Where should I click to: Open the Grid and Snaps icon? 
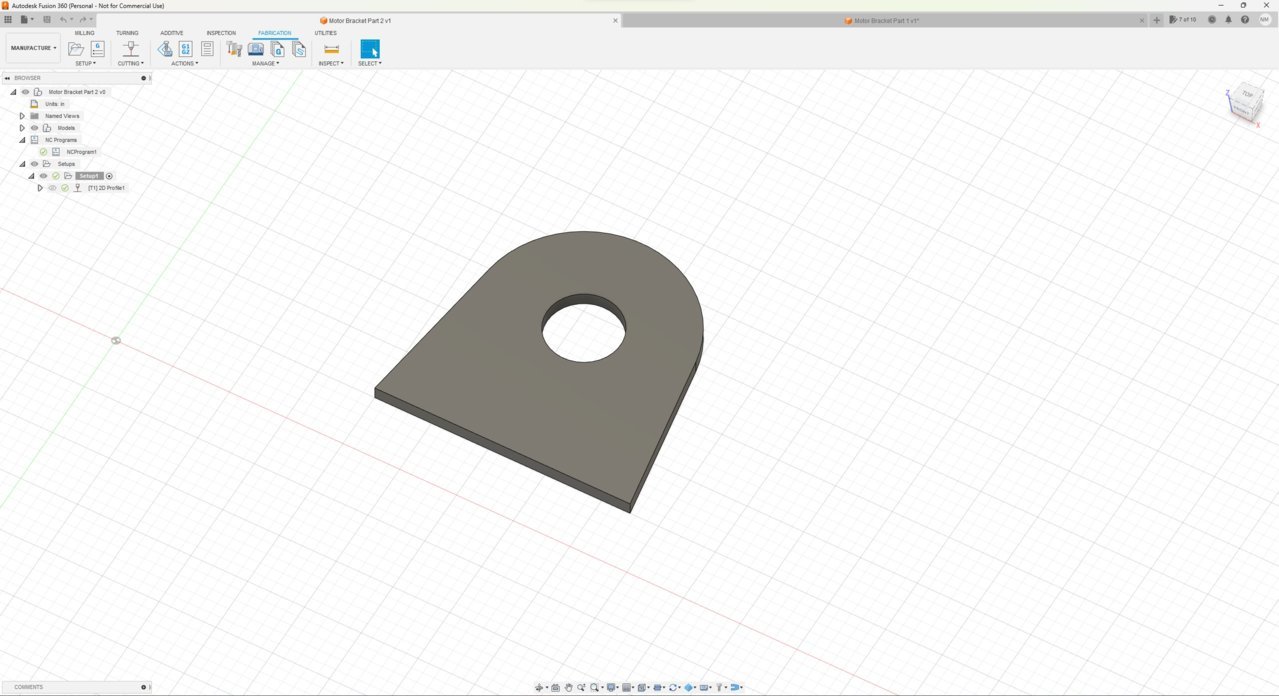[x=627, y=687]
